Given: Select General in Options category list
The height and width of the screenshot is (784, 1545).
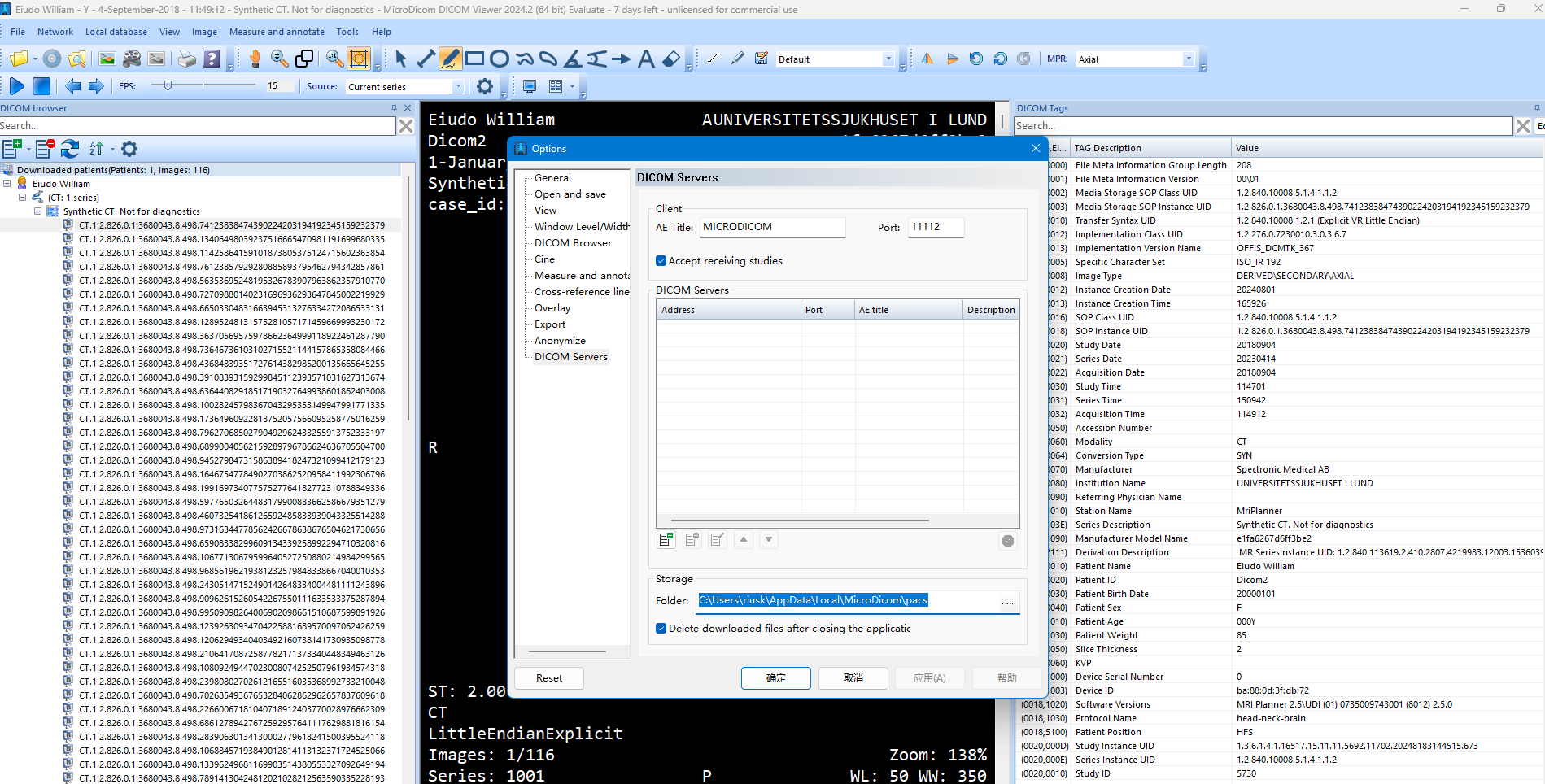Looking at the screenshot, I should (x=552, y=177).
